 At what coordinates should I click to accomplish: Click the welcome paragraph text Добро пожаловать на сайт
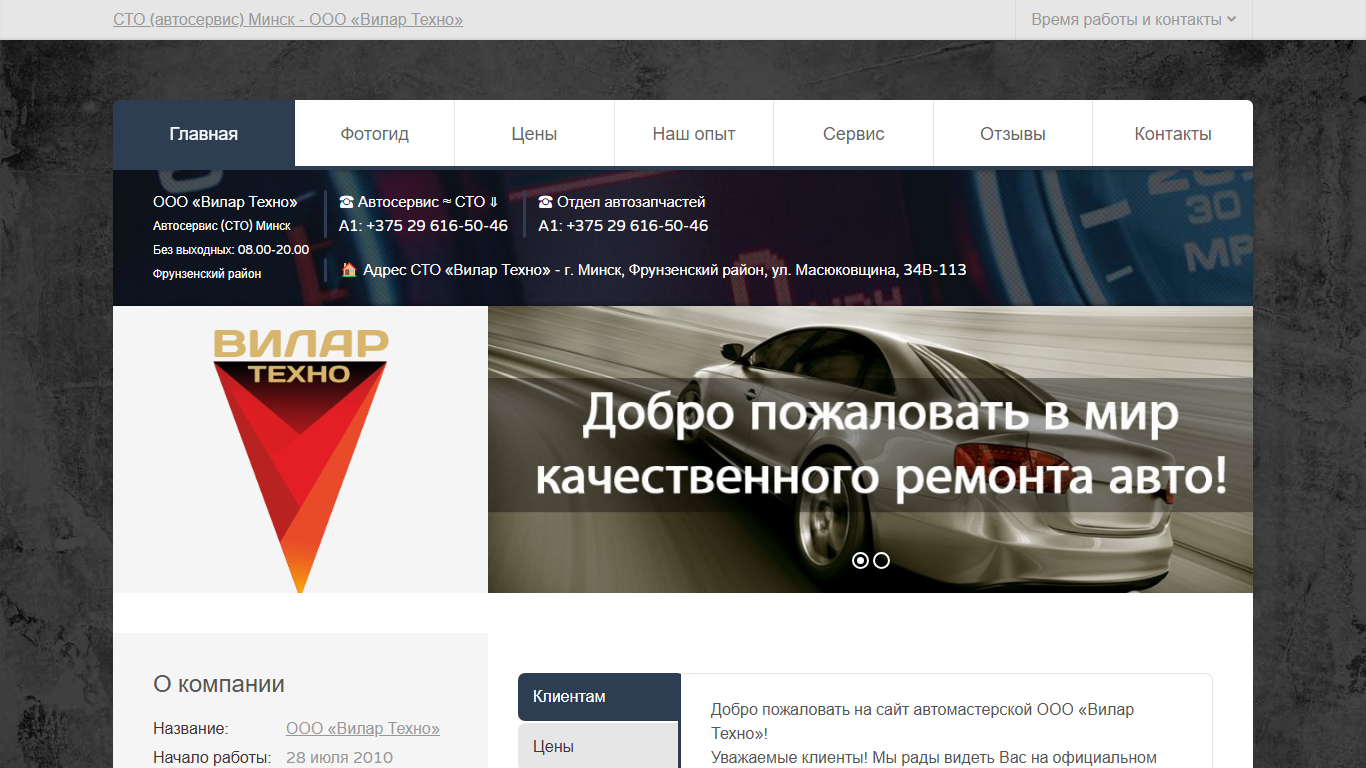[922, 721]
